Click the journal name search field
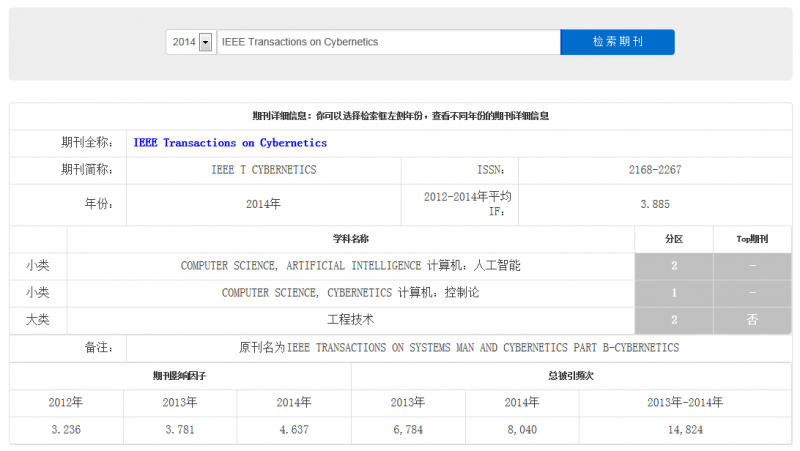 [389, 42]
